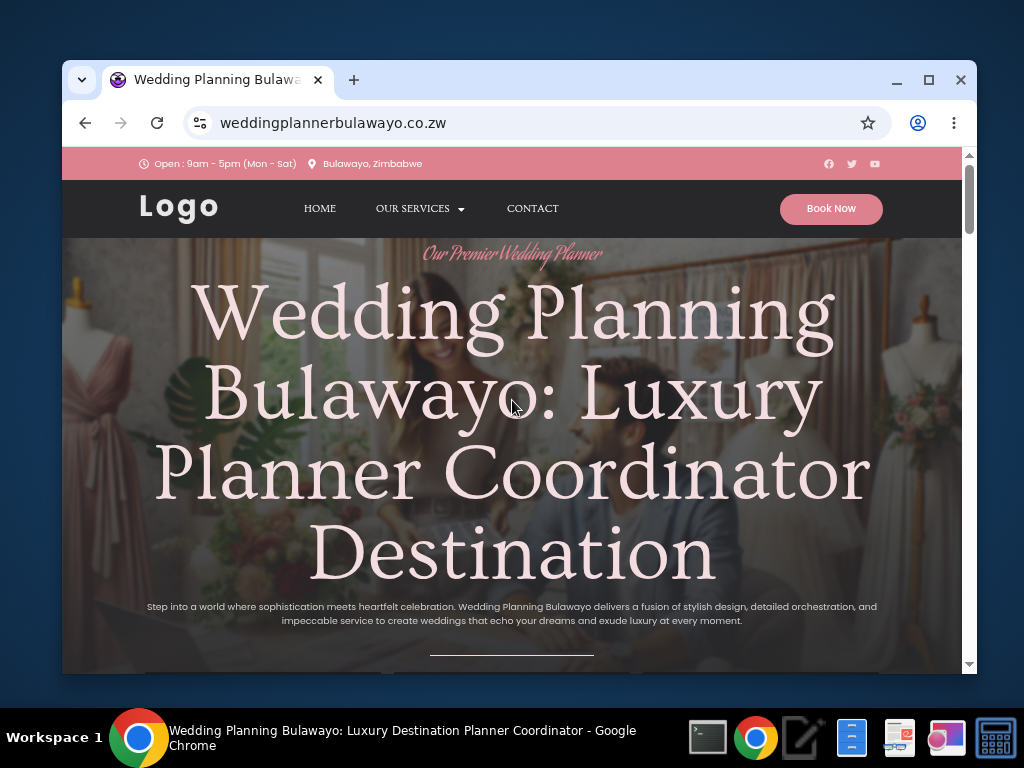Go back with the browser back arrow
Screen dimensions: 1024x768
85,123
